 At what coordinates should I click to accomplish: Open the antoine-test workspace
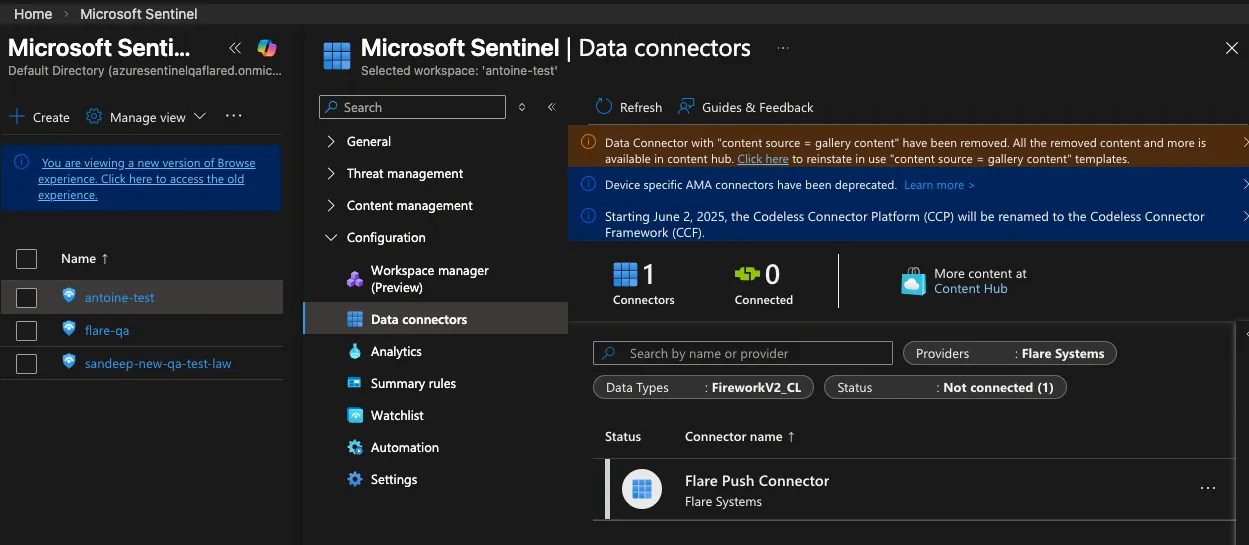[119, 297]
